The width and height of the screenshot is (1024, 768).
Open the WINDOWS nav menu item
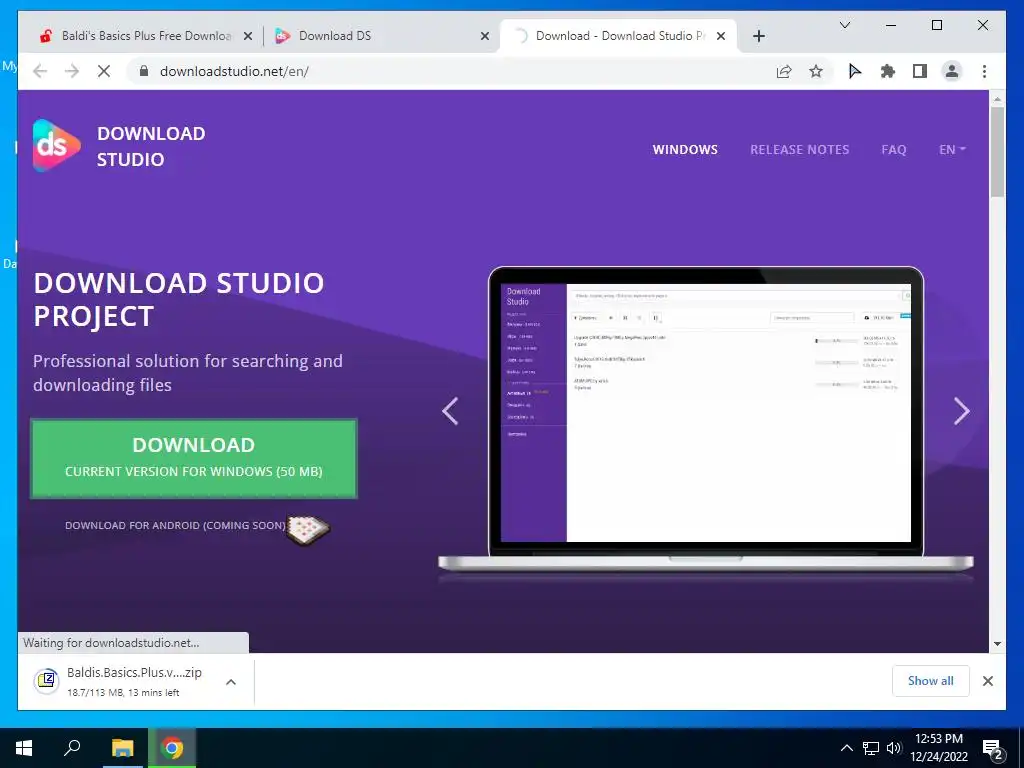[x=685, y=150]
